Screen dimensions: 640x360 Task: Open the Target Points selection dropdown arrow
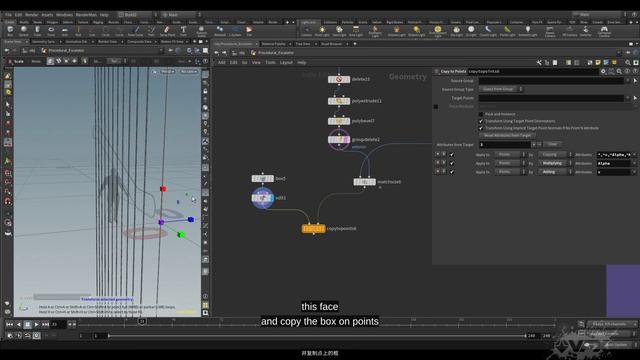(x=628, y=98)
